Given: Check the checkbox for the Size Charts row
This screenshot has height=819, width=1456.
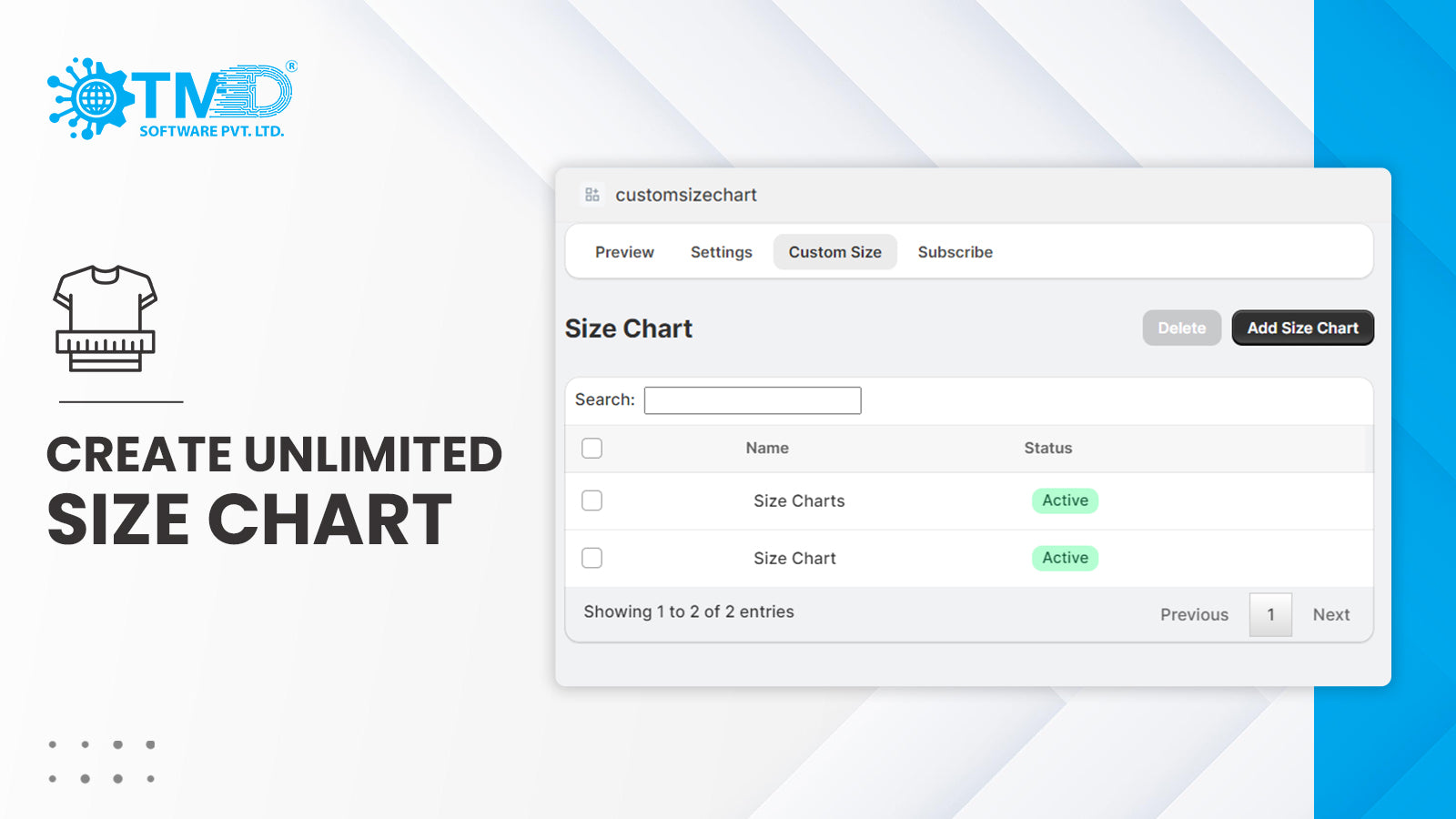Looking at the screenshot, I should coord(591,500).
